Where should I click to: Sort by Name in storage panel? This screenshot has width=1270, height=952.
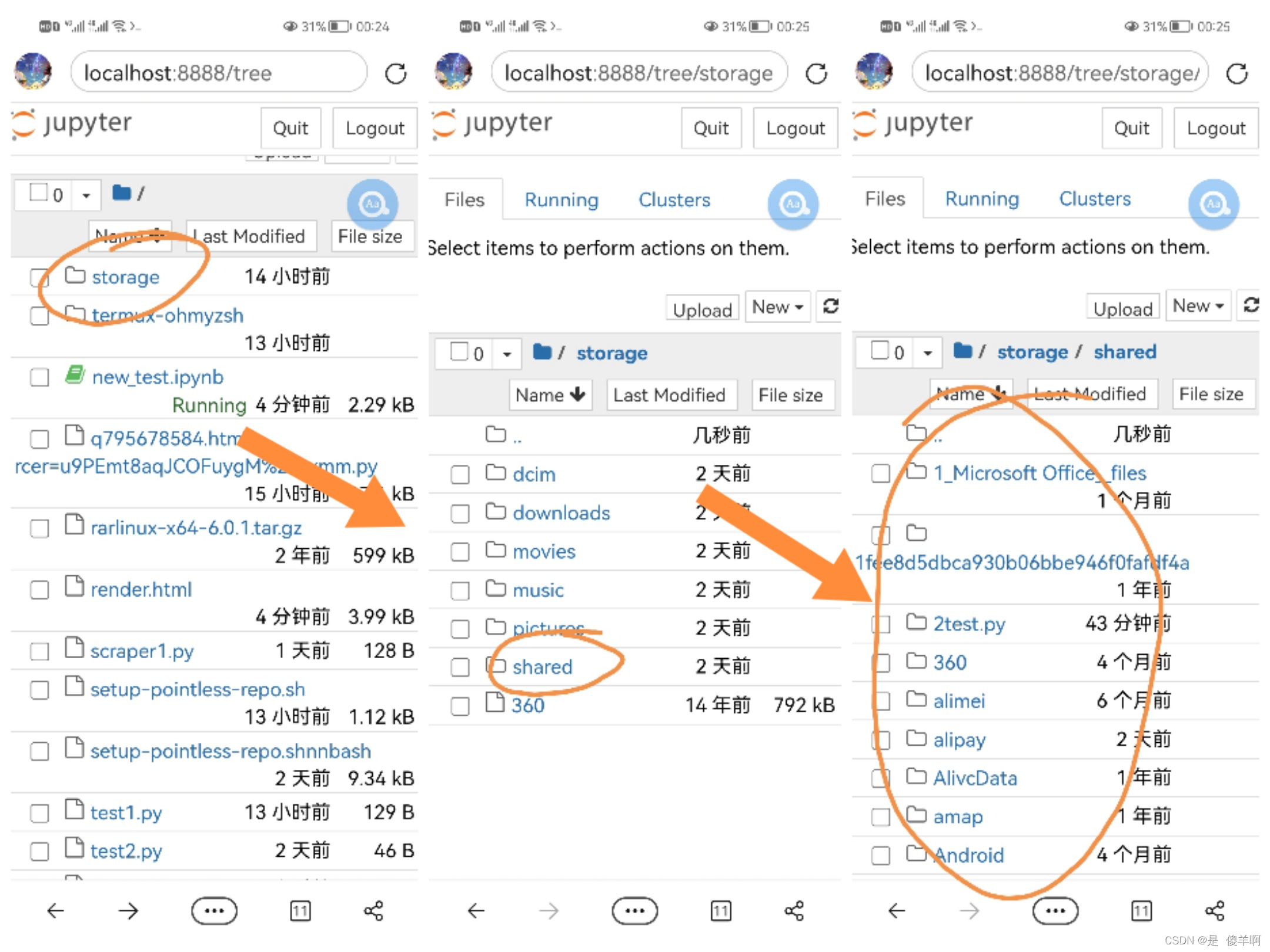550,395
